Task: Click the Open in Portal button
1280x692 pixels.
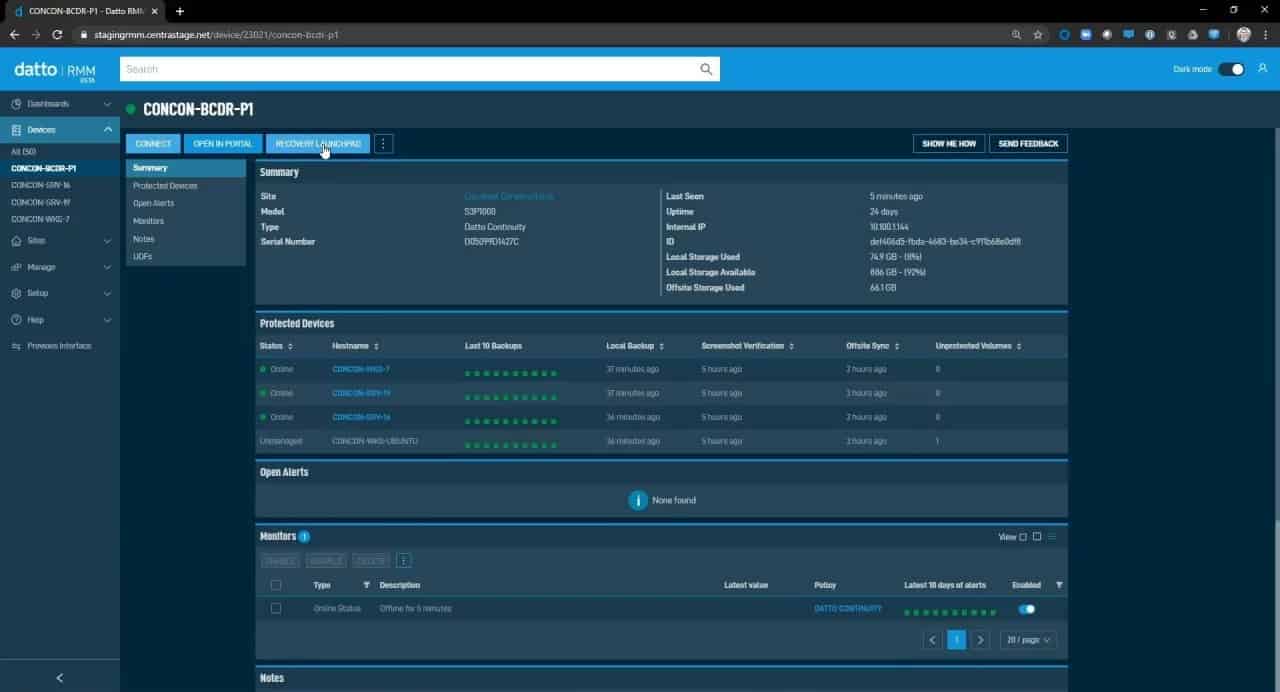Action: coord(223,144)
